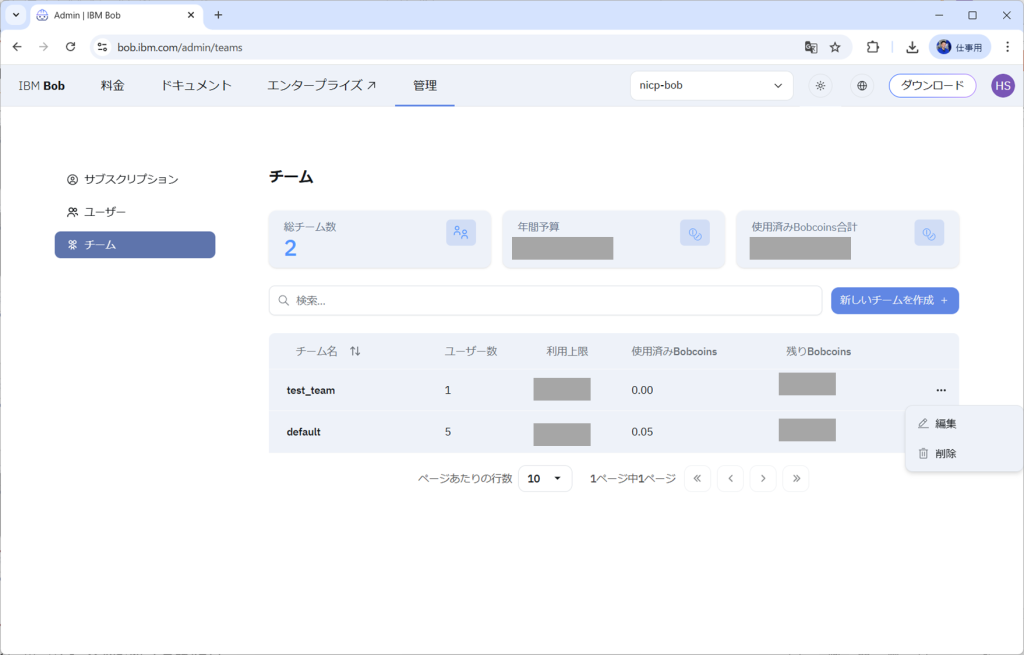
Task: Open the HS user avatar menu
Action: 1003,86
